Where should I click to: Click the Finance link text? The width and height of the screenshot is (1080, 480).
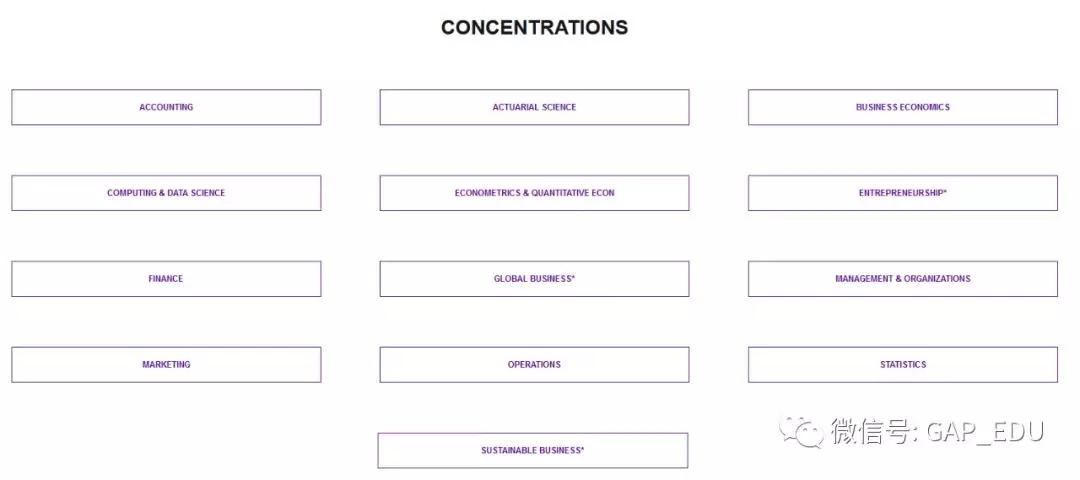pos(166,279)
